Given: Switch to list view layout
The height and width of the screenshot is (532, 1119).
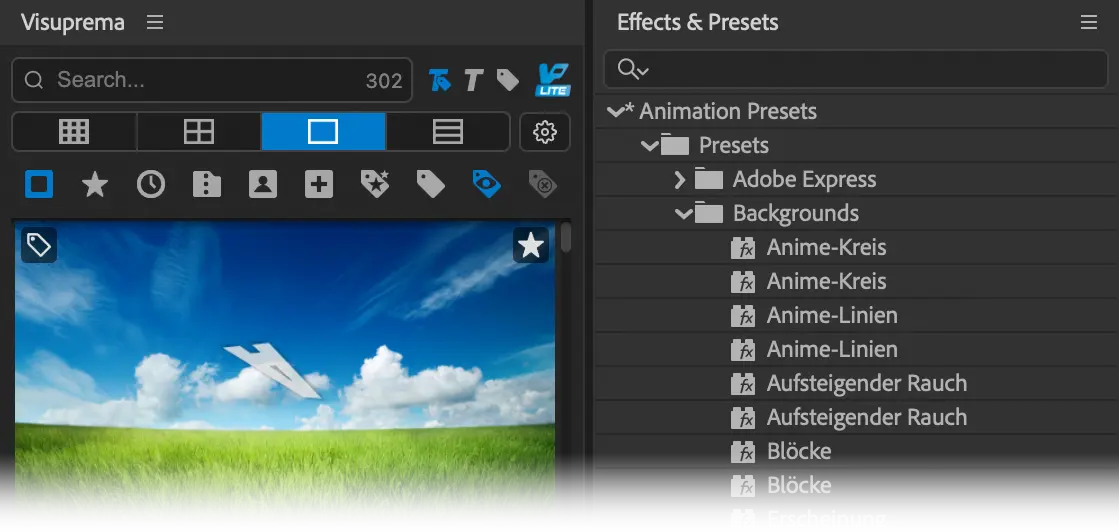Looking at the screenshot, I should (448, 131).
